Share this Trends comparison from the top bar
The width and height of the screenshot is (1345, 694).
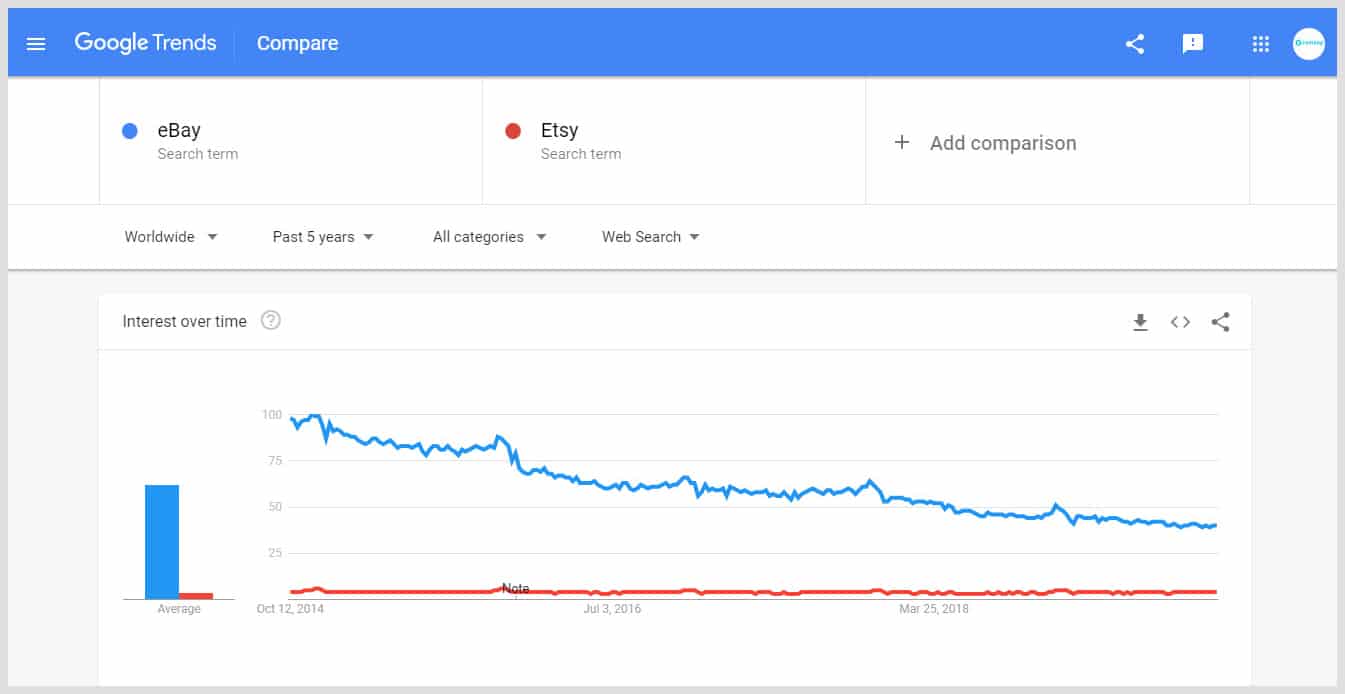[1134, 44]
